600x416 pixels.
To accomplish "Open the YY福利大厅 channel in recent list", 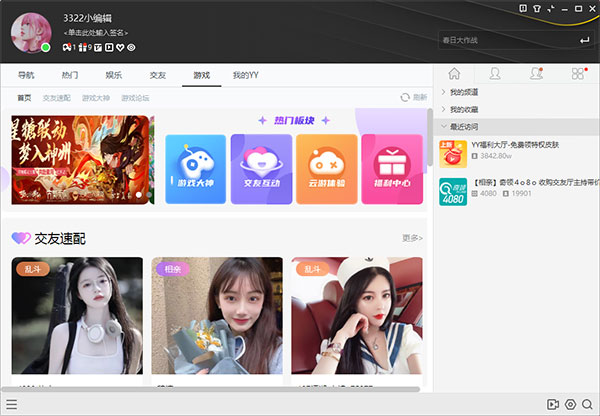I will click(x=520, y=144).
